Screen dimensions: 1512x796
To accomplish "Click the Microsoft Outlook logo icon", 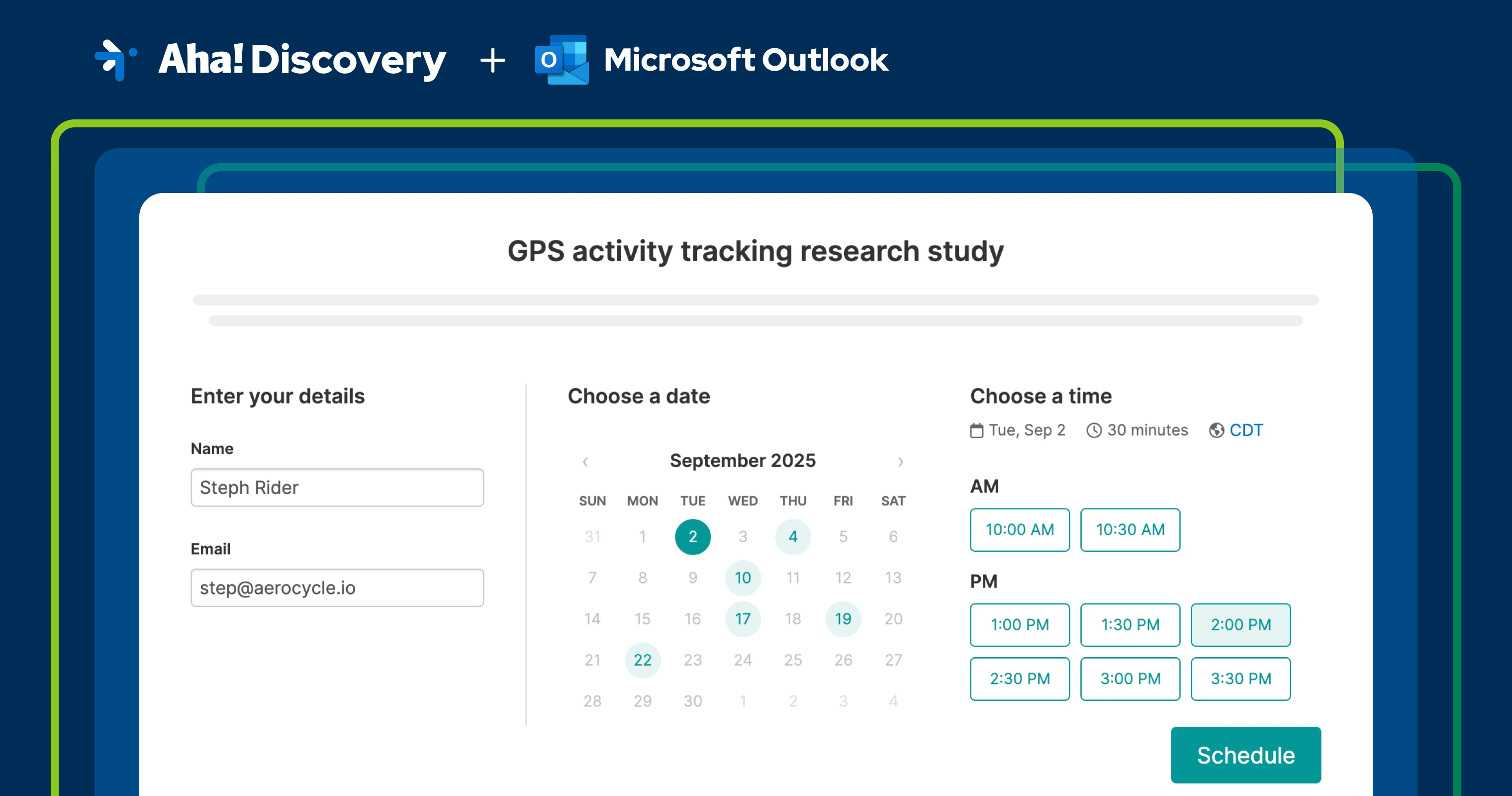I will pyautogui.click(x=562, y=59).
